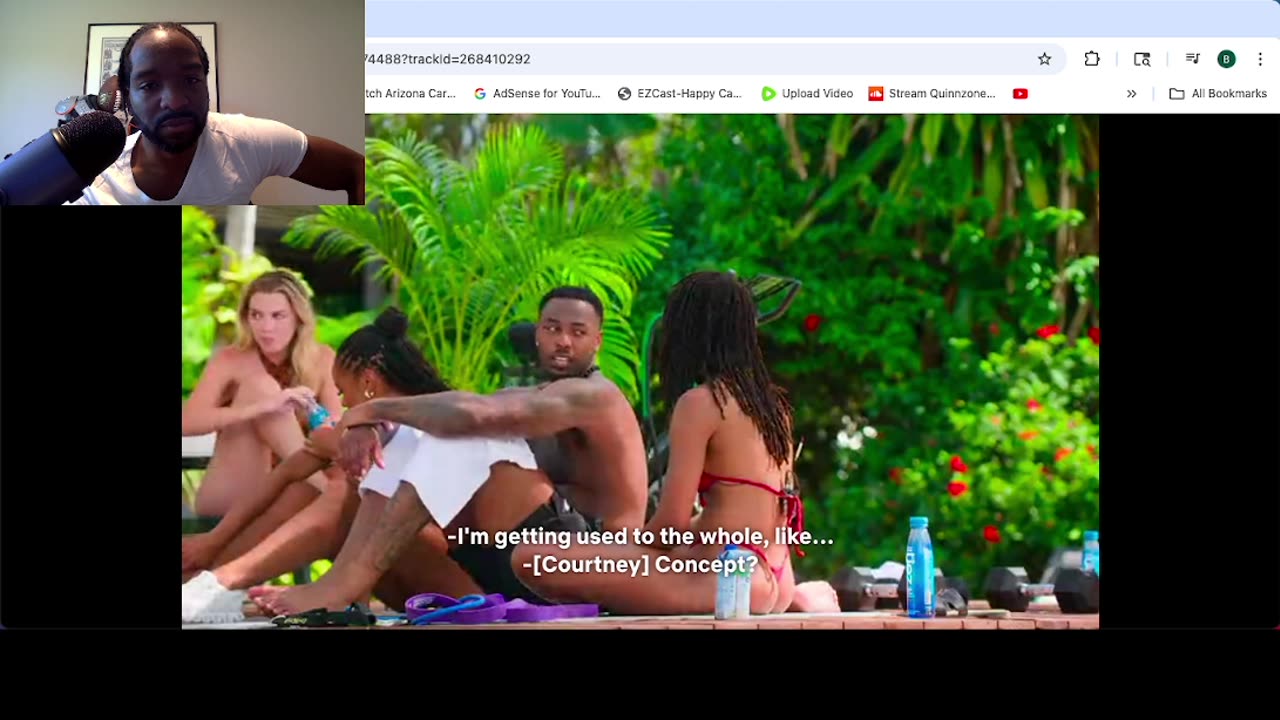The image size is (1280, 720).
Task: Open the Upload Video bookmark
Action: 807,93
